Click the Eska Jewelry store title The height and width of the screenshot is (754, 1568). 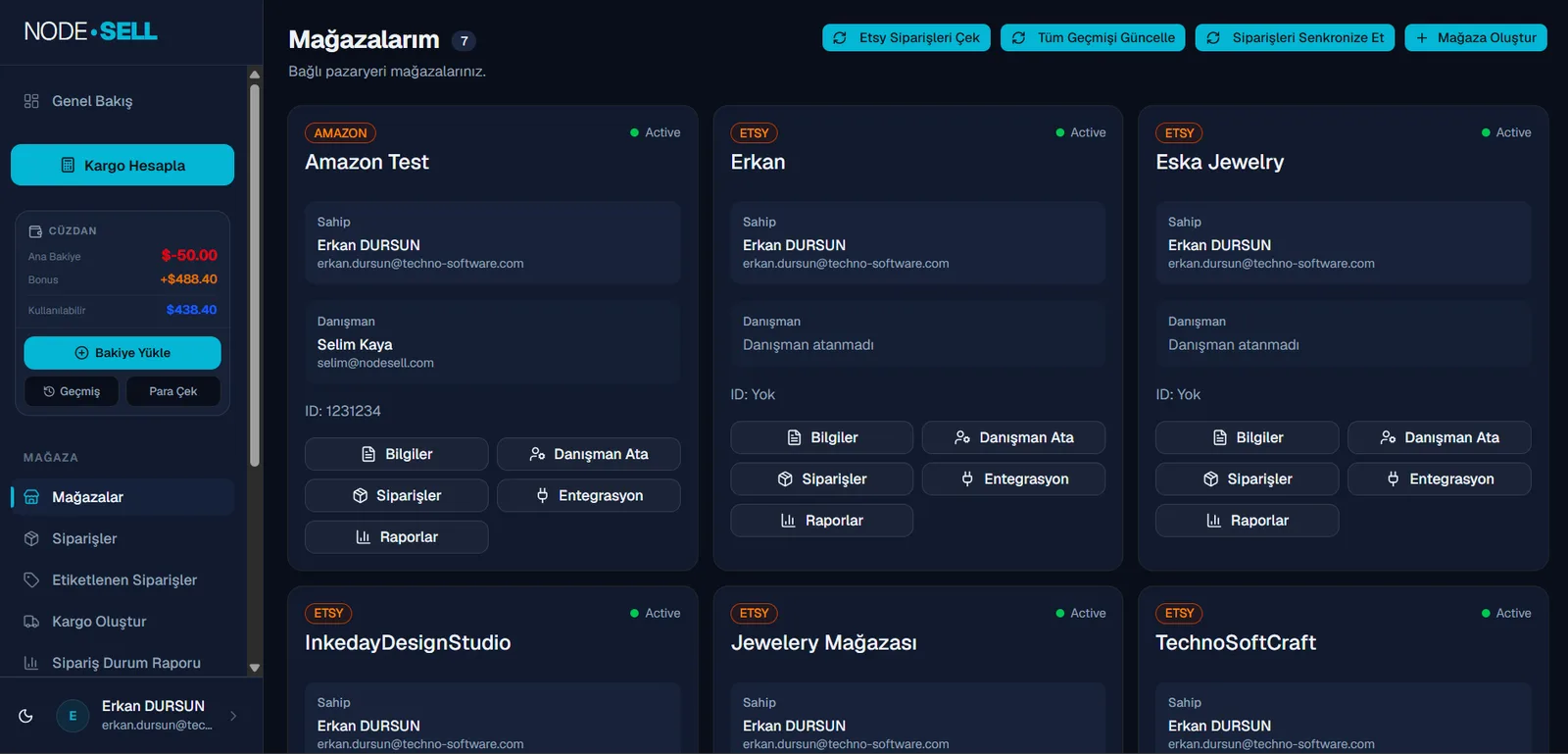[1219, 162]
